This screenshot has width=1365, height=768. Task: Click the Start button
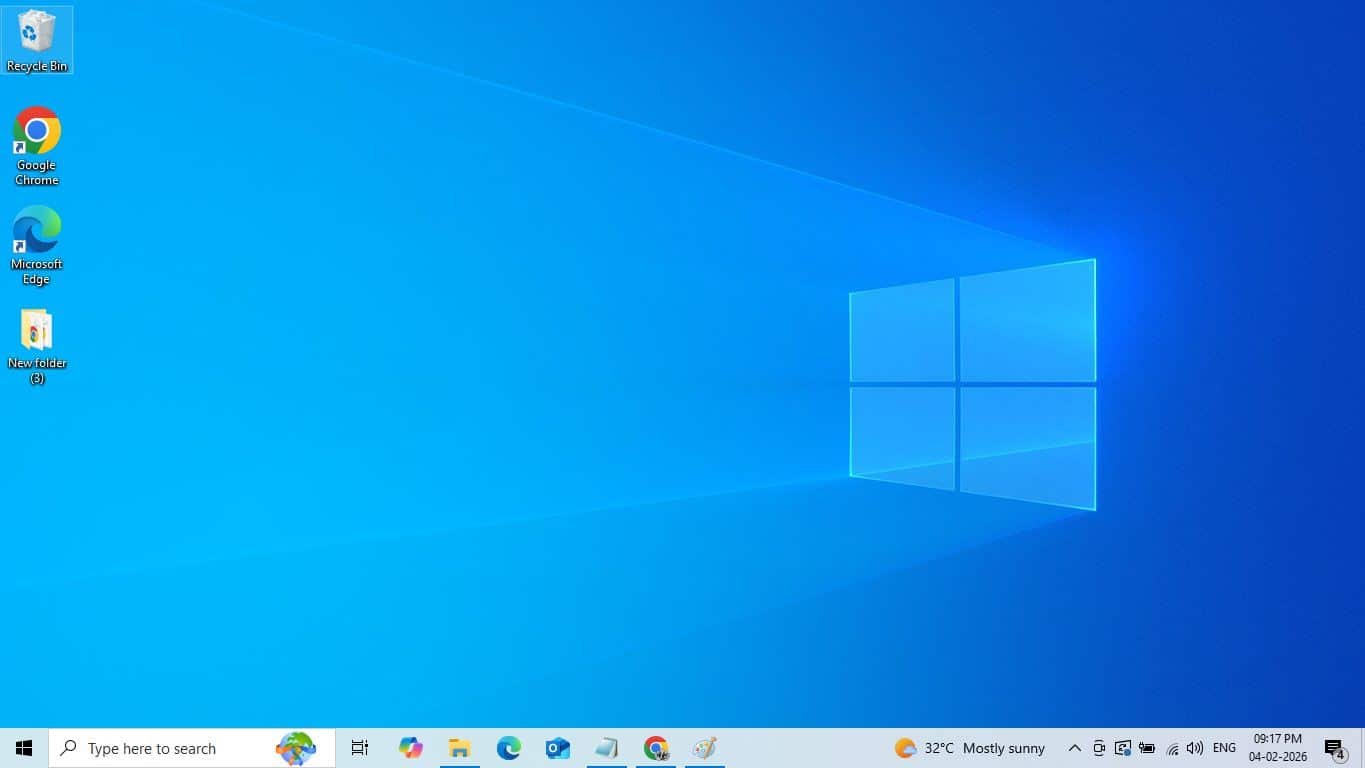(23, 747)
